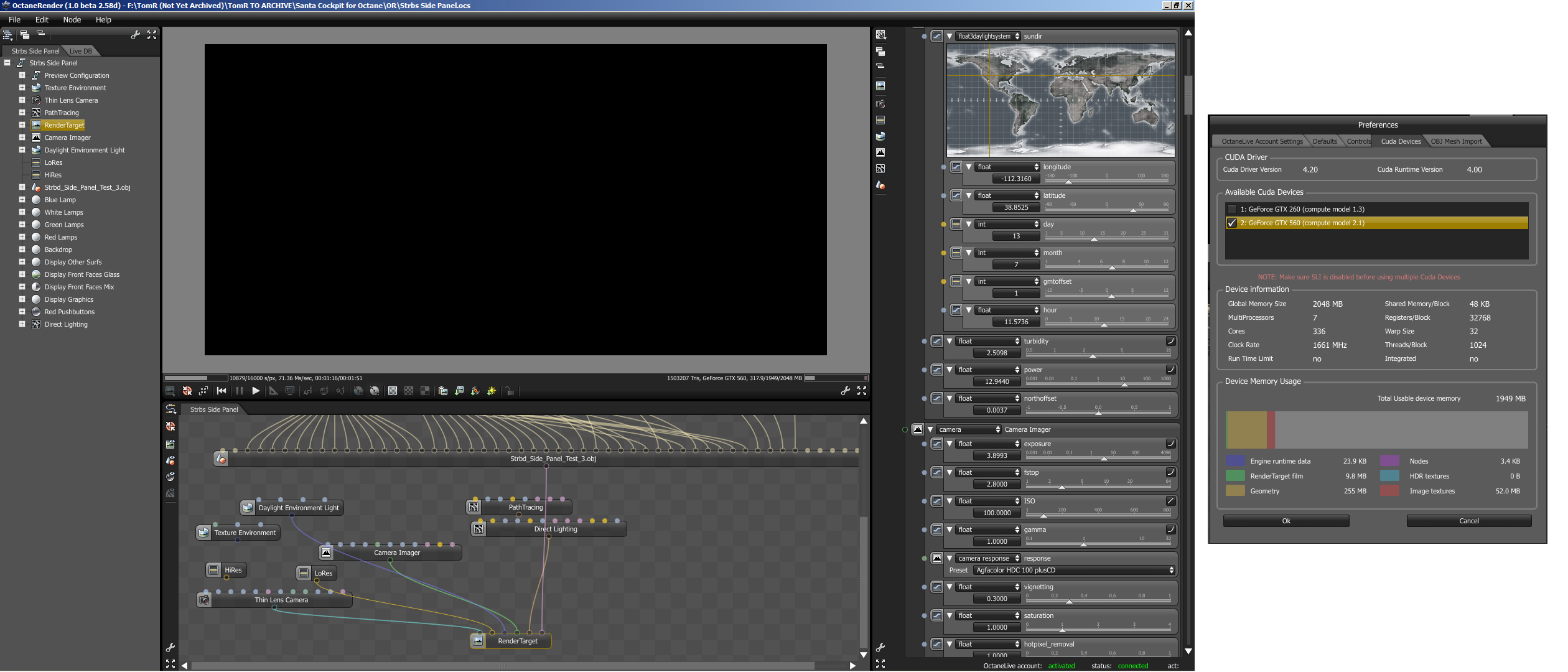Toggle the turbidity curve button
The height and width of the screenshot is (672, 1568).
pyautogui.click(x=1170, y=341)
